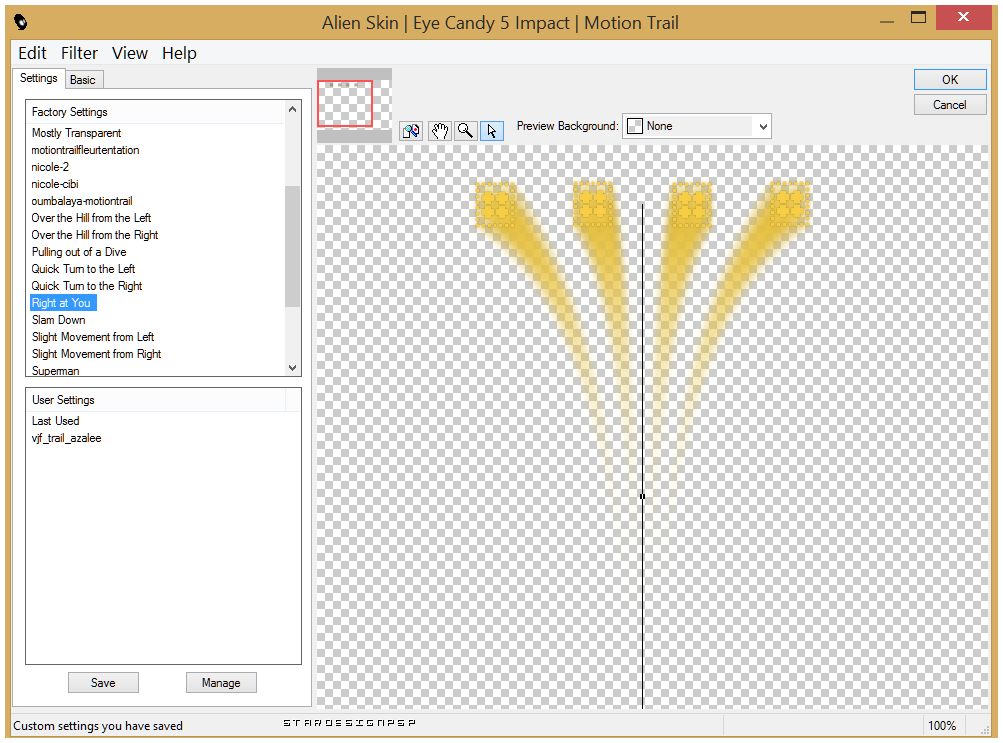Select the 'Mostly Transparent' preset
This screenshot has height=743, width=1003.
[x=77, y=133]
